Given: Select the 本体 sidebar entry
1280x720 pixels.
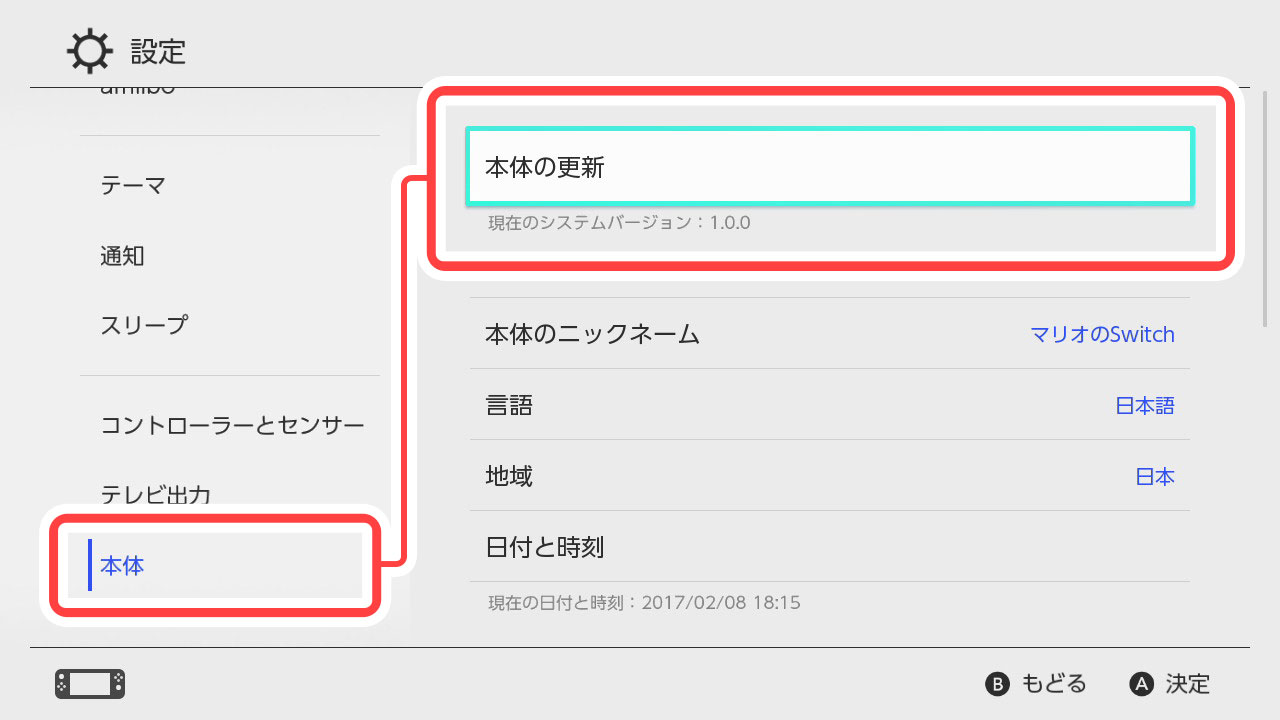Looking at the screenshot, I should coord(122,566).
